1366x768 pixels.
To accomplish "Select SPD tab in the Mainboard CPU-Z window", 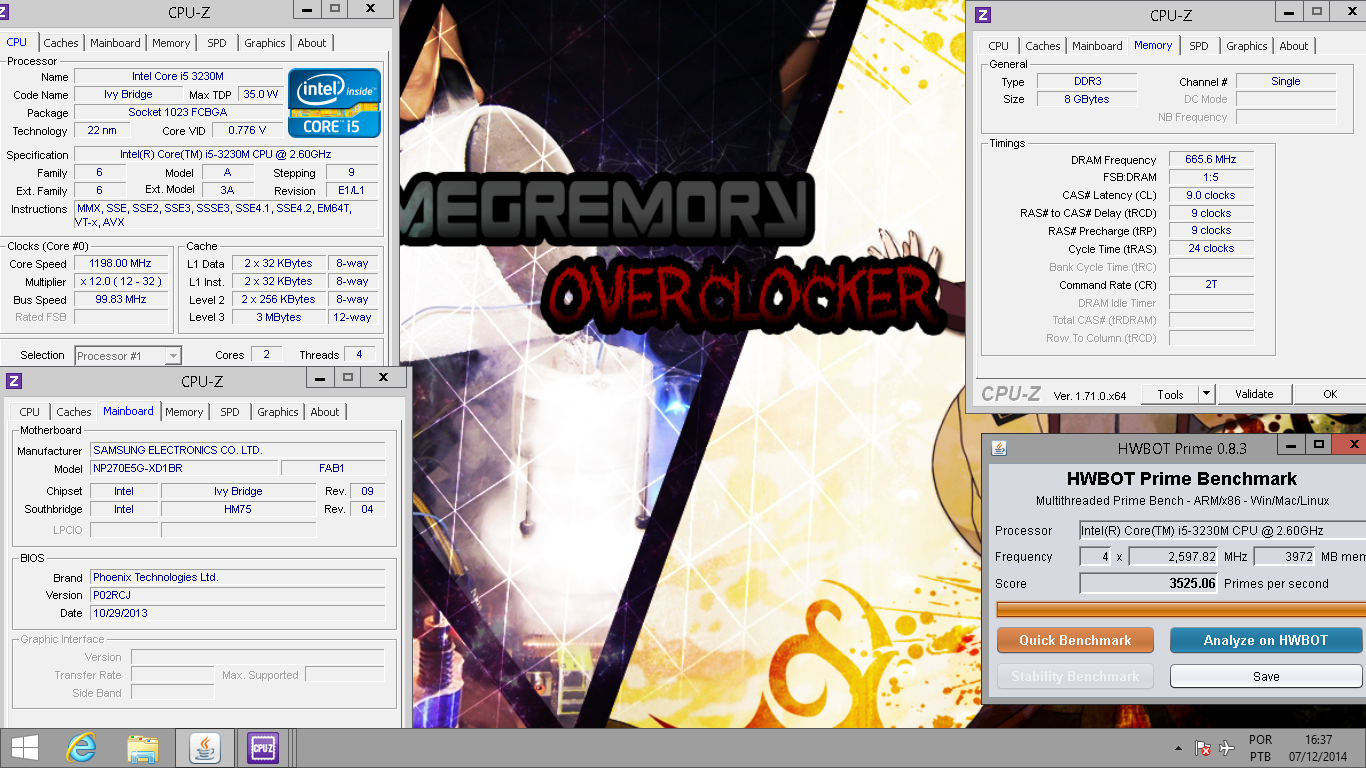I will 230,412.
